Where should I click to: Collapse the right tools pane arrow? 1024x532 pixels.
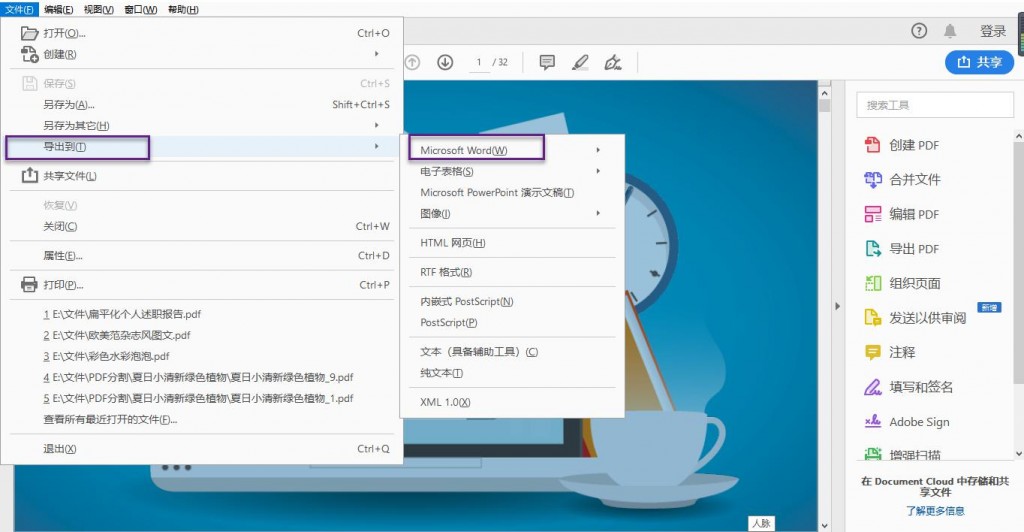coord(837,306)
